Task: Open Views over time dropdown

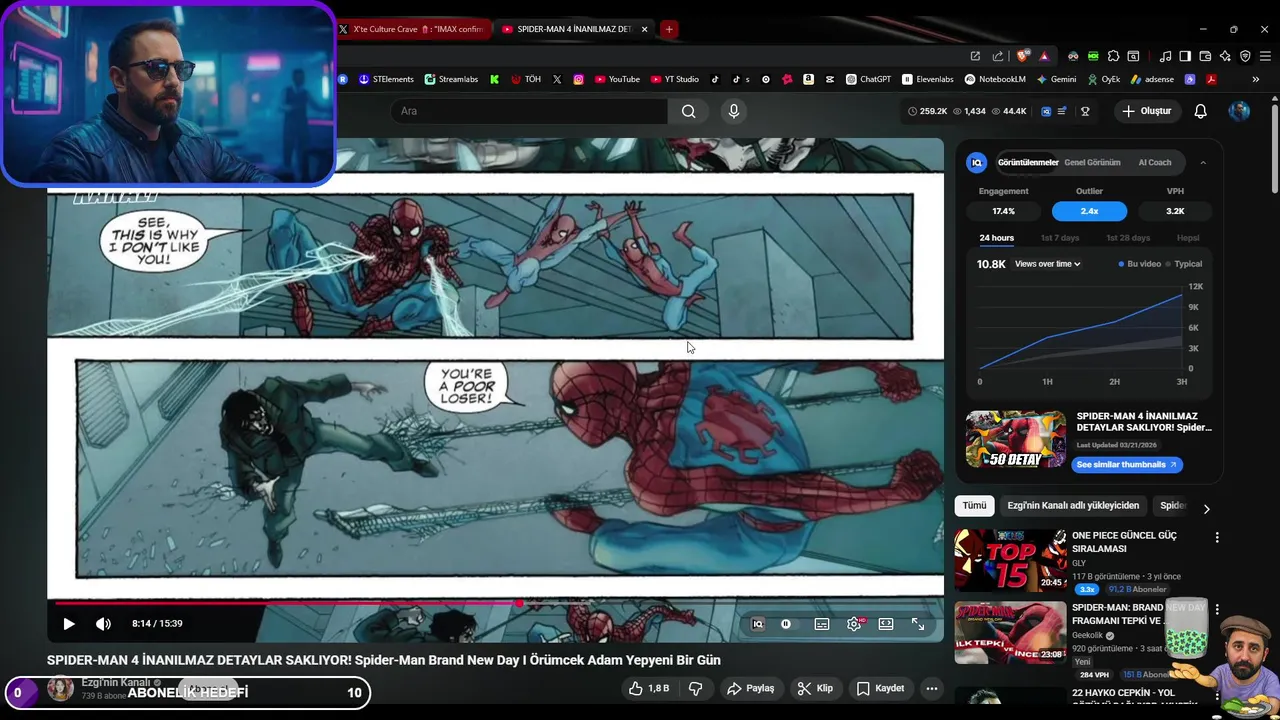Action: click(1047, 264)
